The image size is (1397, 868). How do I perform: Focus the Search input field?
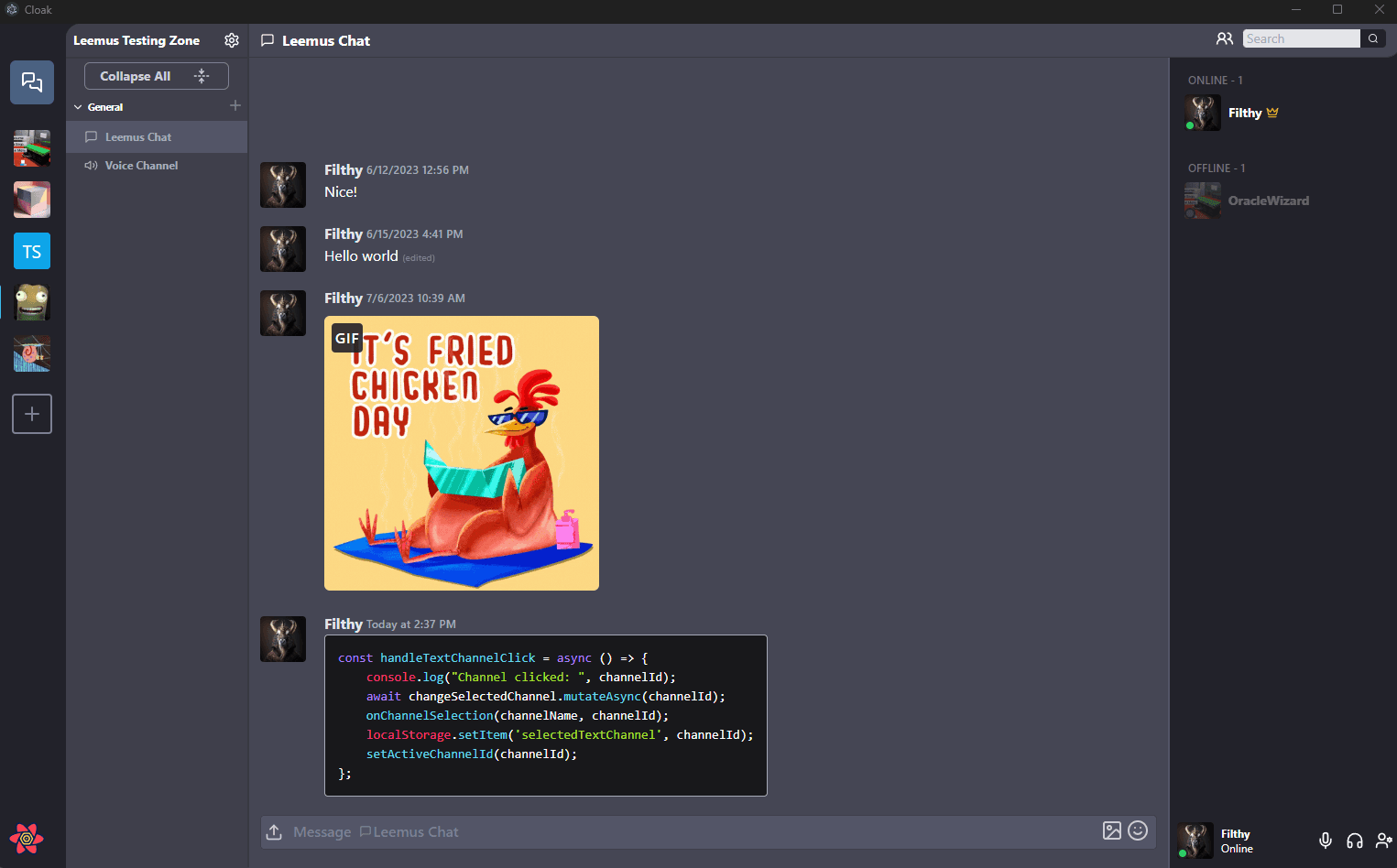pyautogui.click(x=1302, y=38)
